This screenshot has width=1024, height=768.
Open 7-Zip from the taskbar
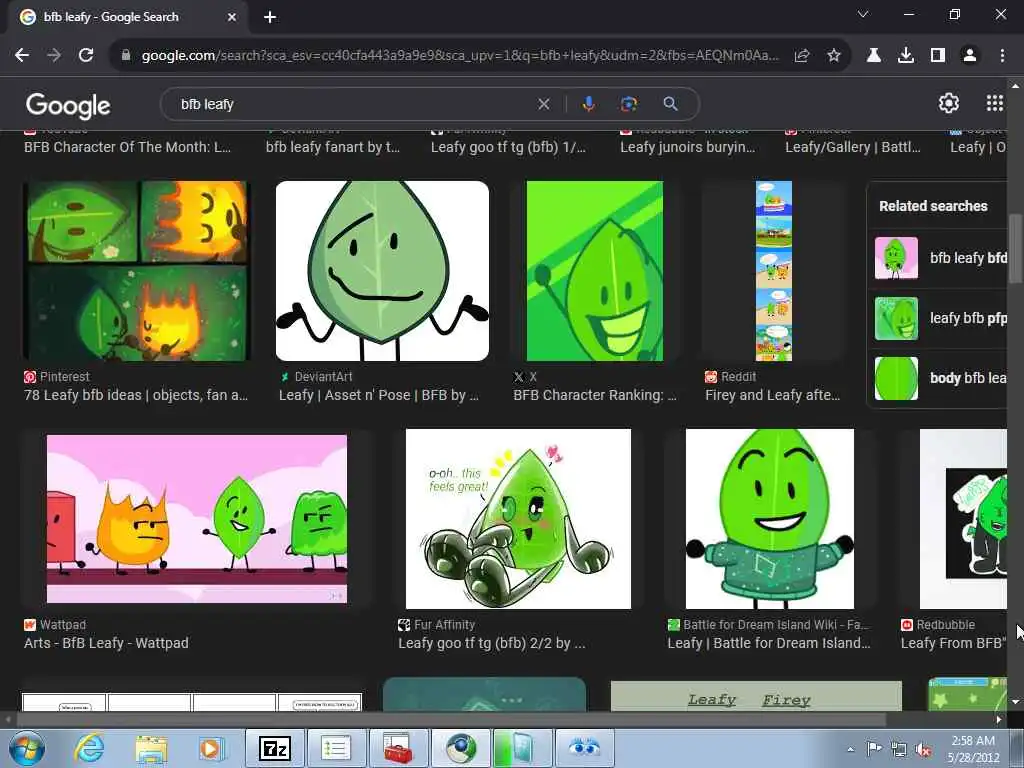[274, 748]
